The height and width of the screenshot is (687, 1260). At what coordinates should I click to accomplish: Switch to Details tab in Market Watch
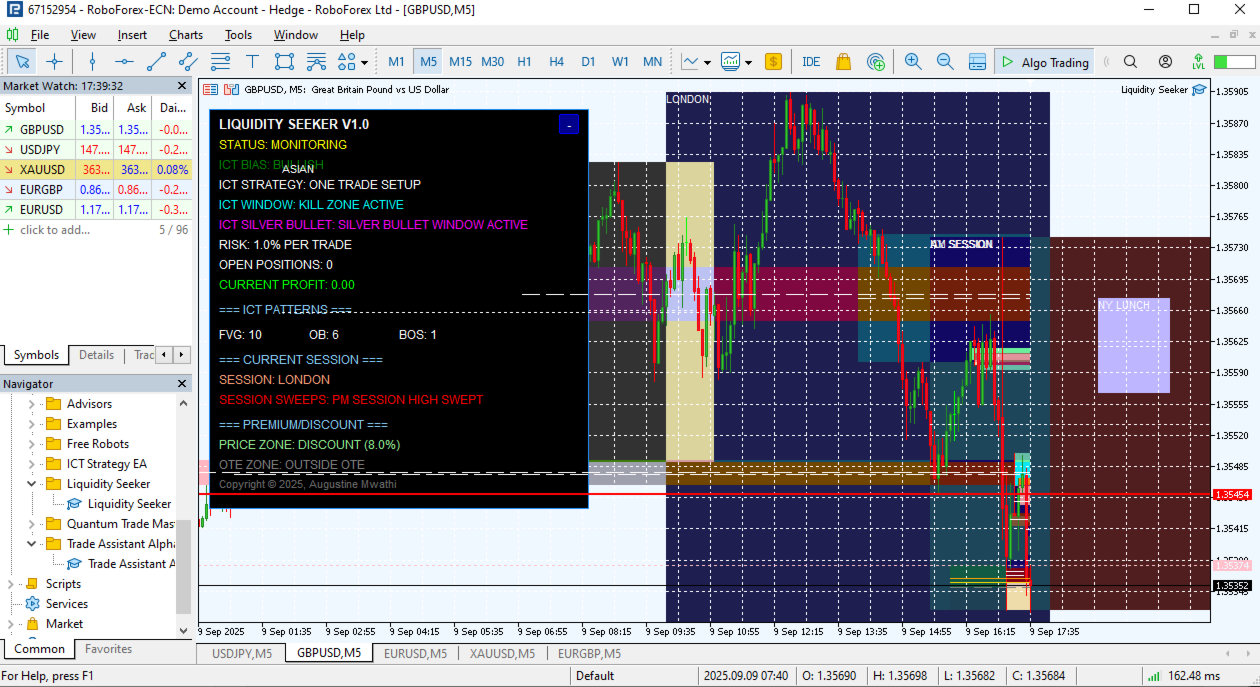point(96,355)
